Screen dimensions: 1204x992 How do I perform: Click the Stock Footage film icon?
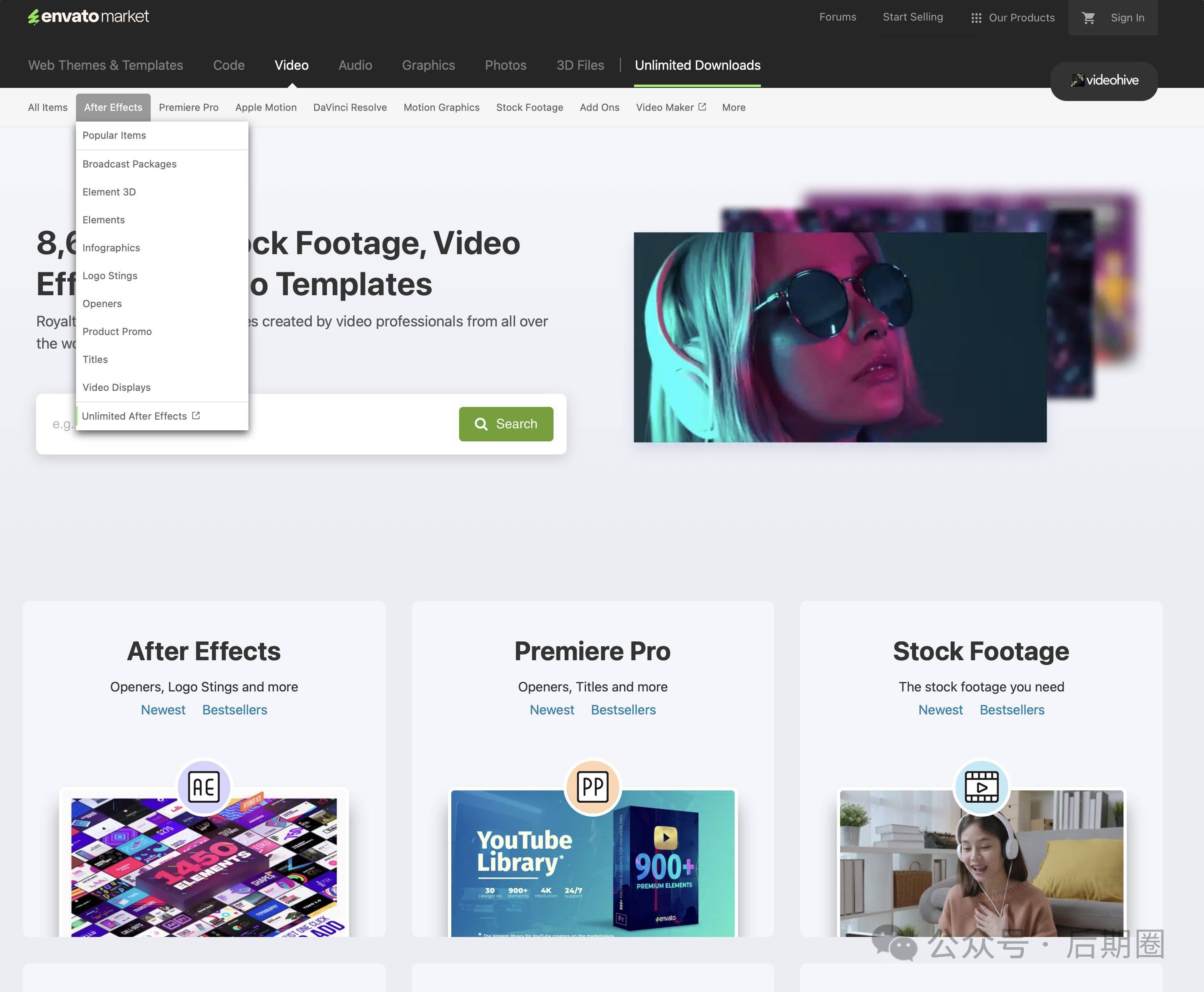point(981,787)
